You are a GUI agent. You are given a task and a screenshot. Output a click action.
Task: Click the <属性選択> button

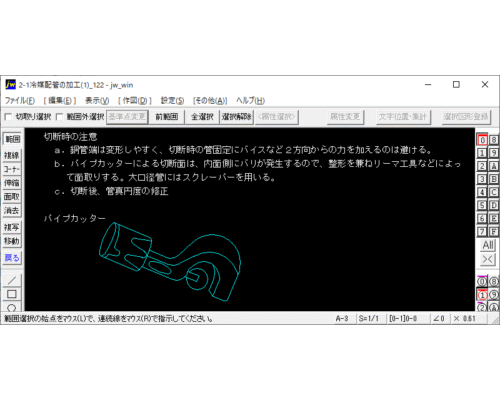pos(276,117)
